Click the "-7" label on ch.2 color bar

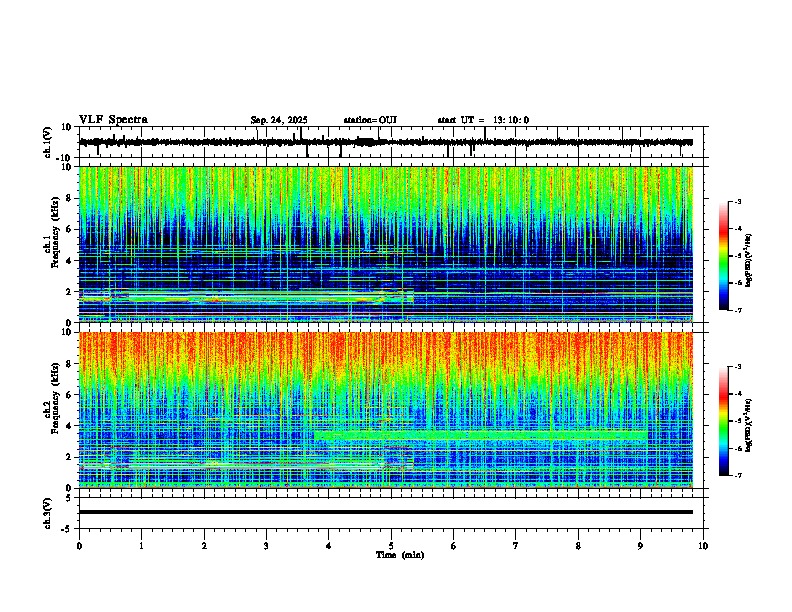tap(738, 476)
